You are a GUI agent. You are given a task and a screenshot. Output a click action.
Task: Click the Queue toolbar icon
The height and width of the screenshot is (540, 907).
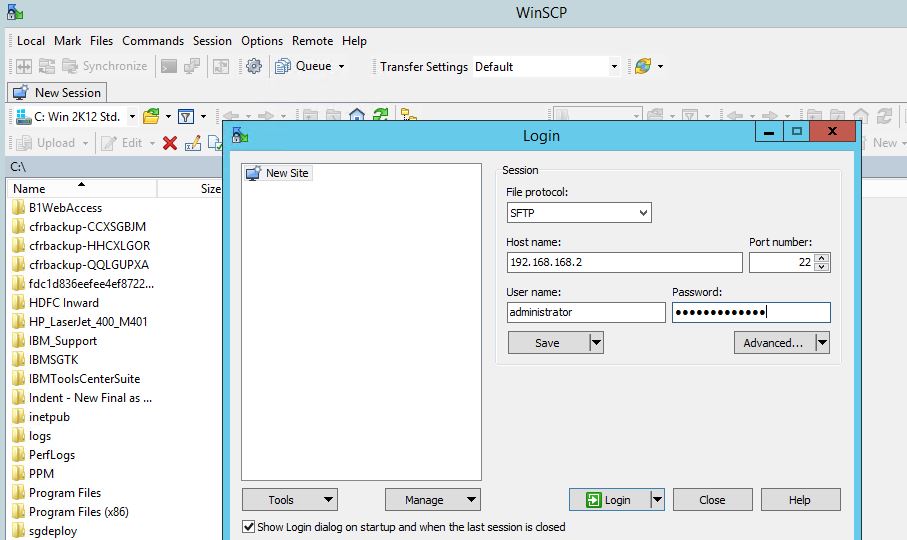point(282,66)
